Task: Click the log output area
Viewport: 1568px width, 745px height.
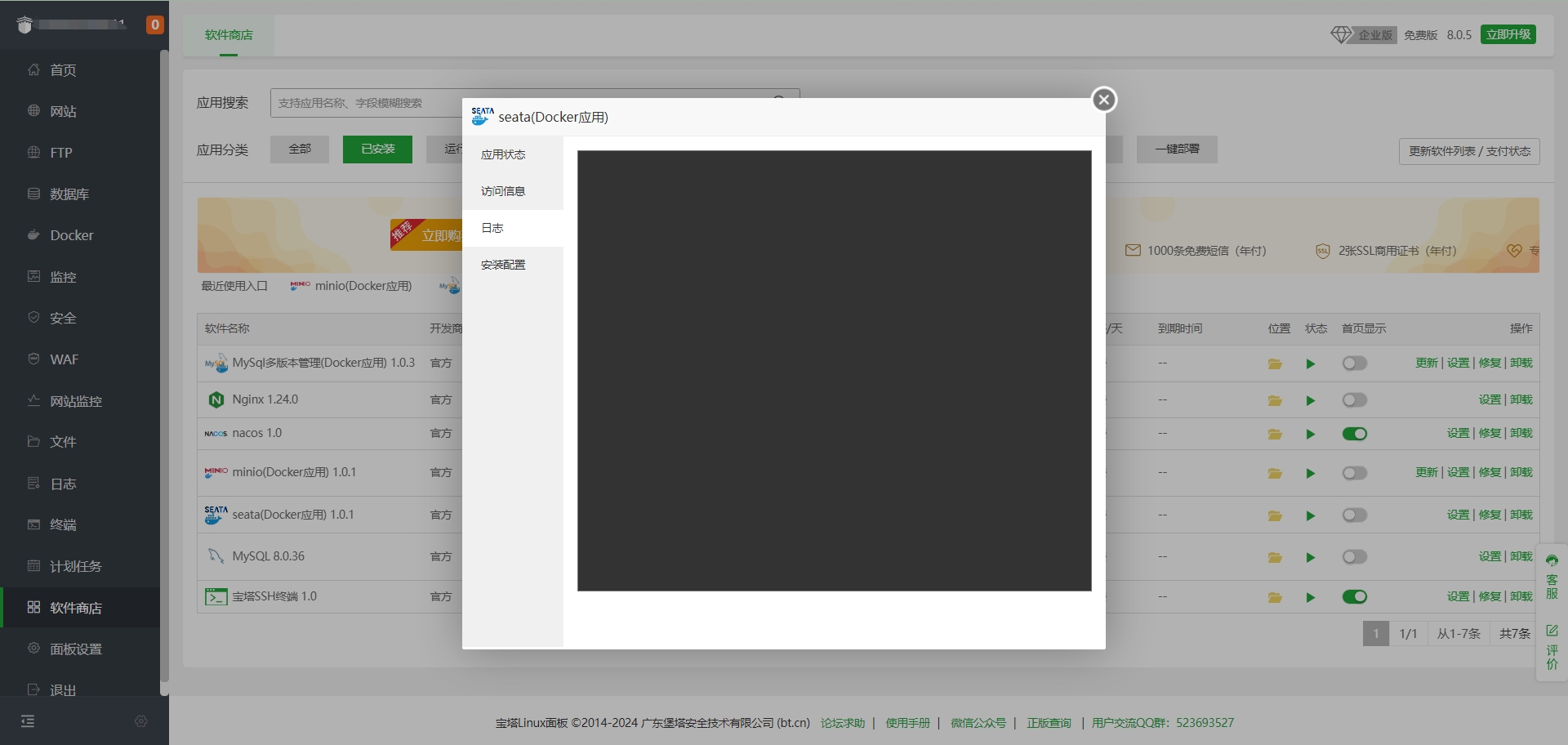Action: click(834, 370)
